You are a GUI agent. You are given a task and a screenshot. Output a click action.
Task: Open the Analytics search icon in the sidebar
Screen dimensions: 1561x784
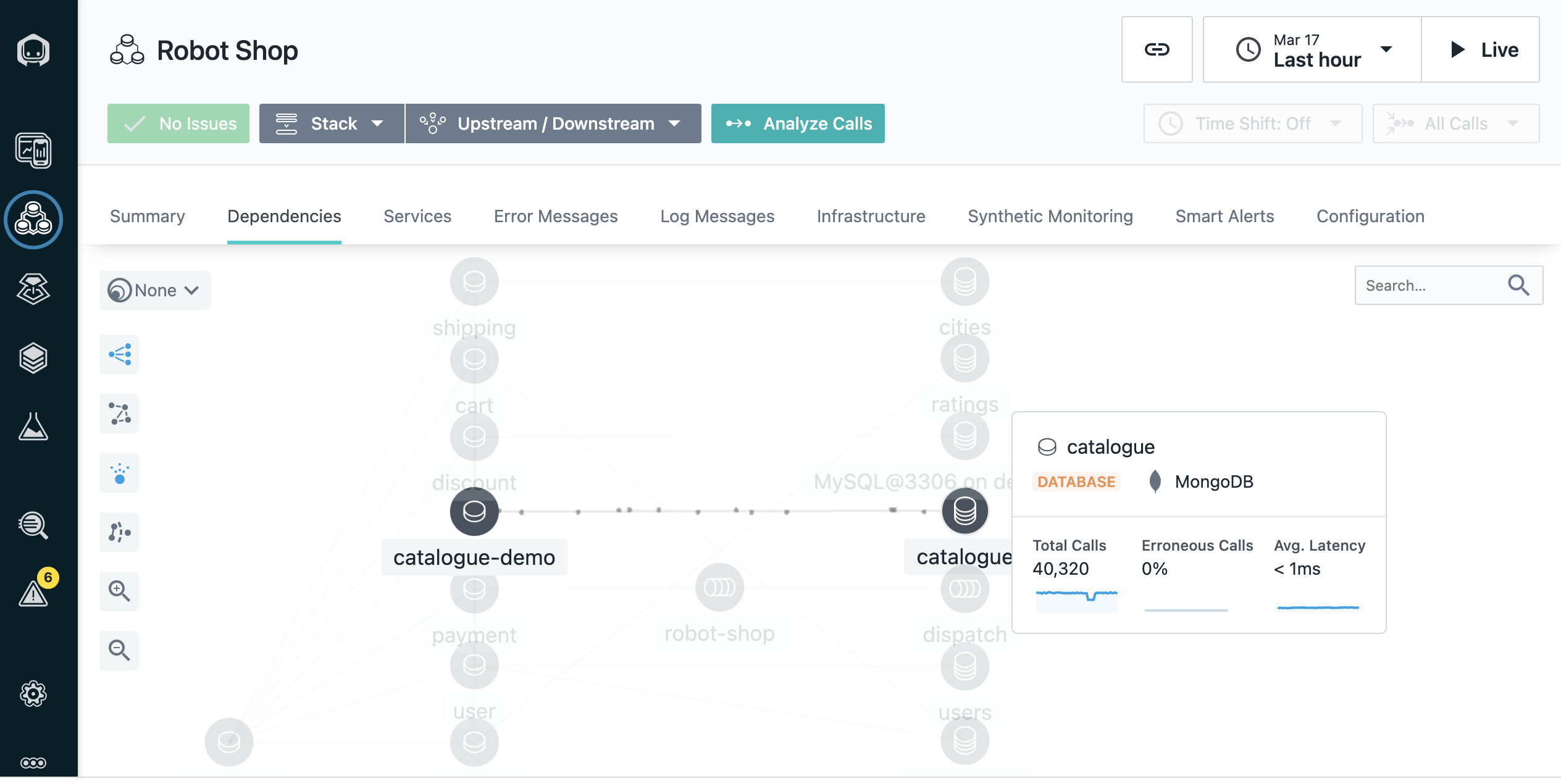click(x=33, y=525)
